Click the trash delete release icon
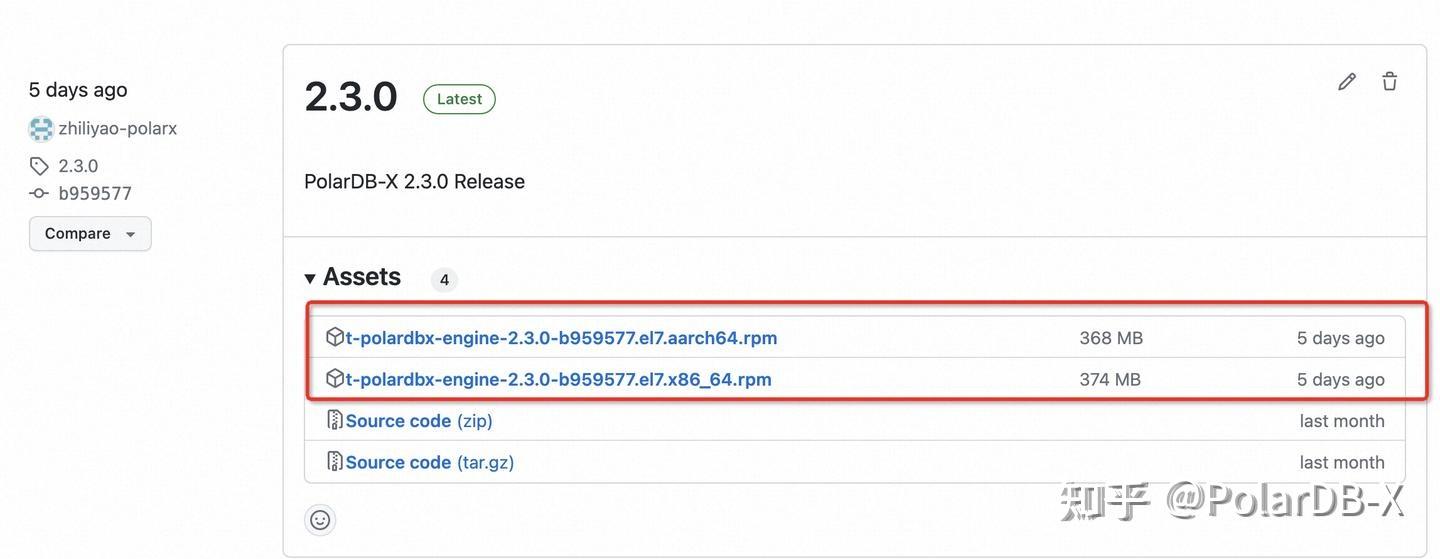Screen dimensions: 1440x559 point(1389,82)
